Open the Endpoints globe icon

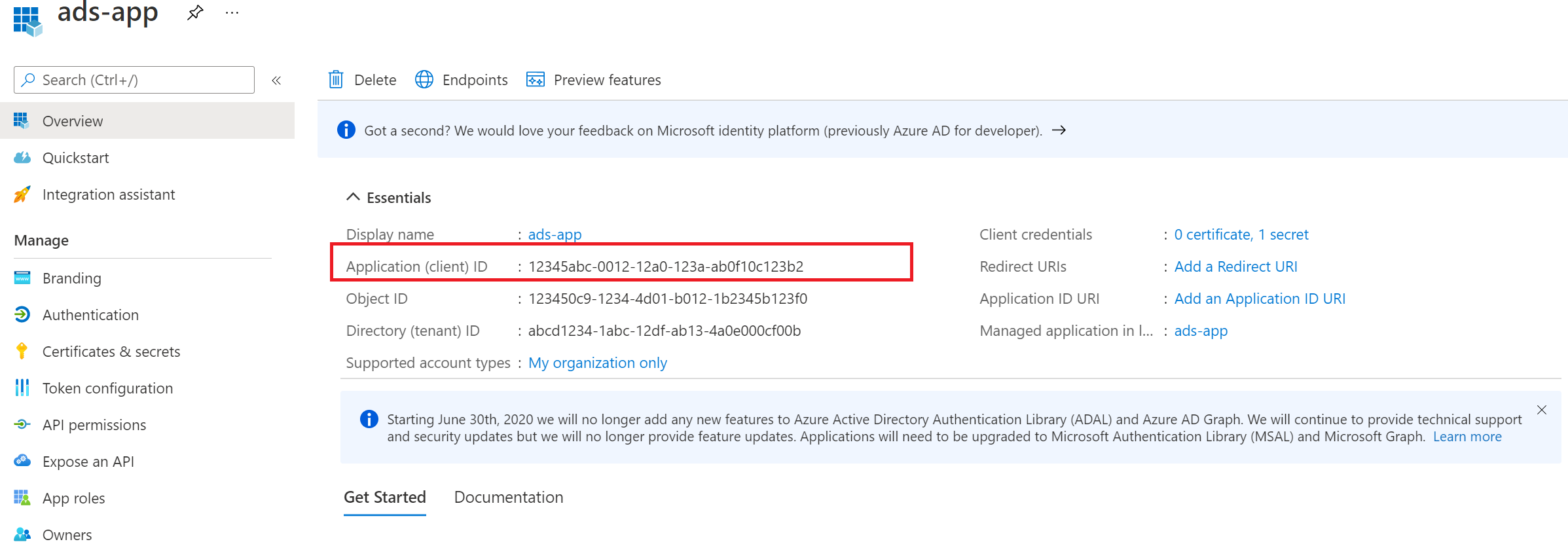[x=424, y=80]
